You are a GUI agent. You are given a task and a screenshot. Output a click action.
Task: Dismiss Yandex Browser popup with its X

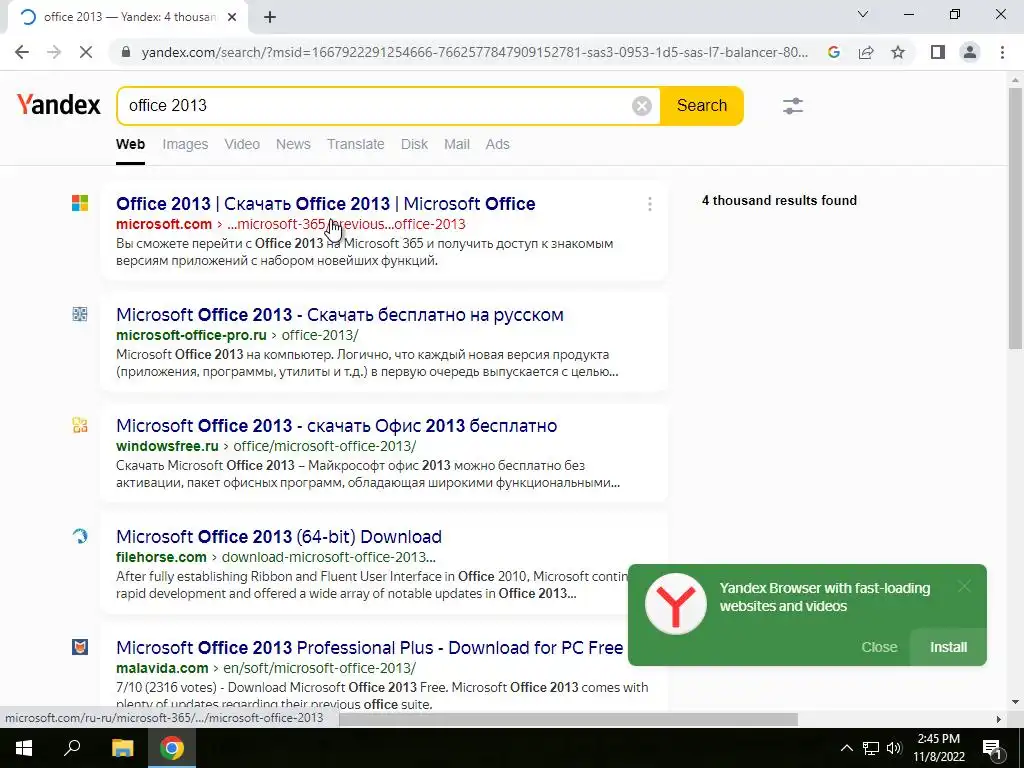pyautogui.click(x=964, y=586)
